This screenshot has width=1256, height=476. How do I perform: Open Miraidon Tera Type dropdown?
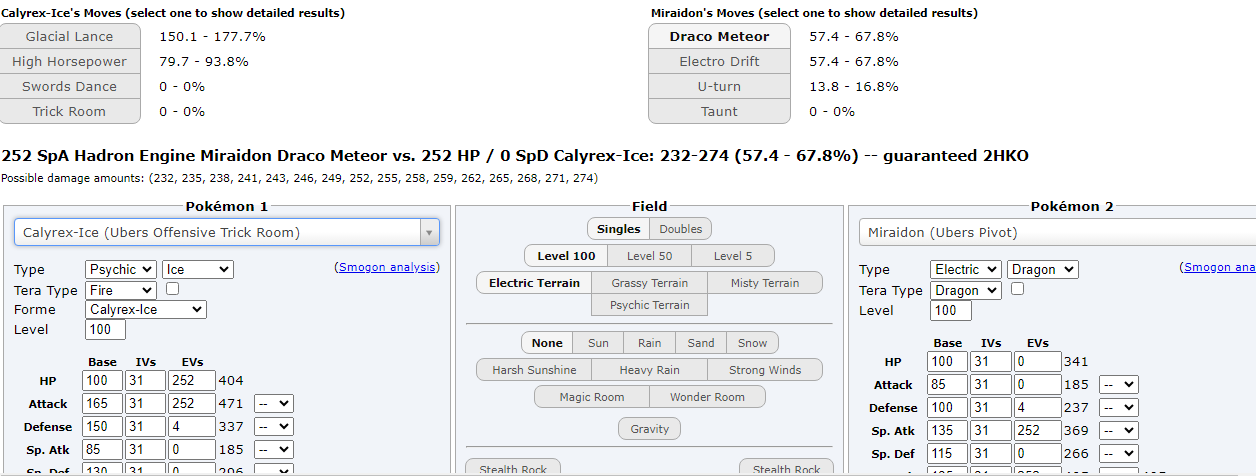tap(965, 290)
